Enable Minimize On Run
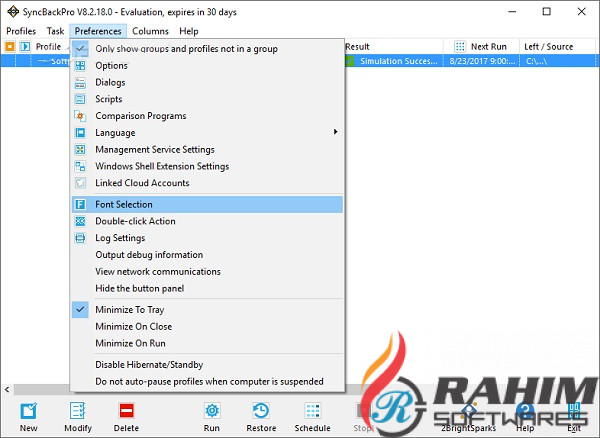This screenshot has height=438, width=600. click(x=207, y=343)
